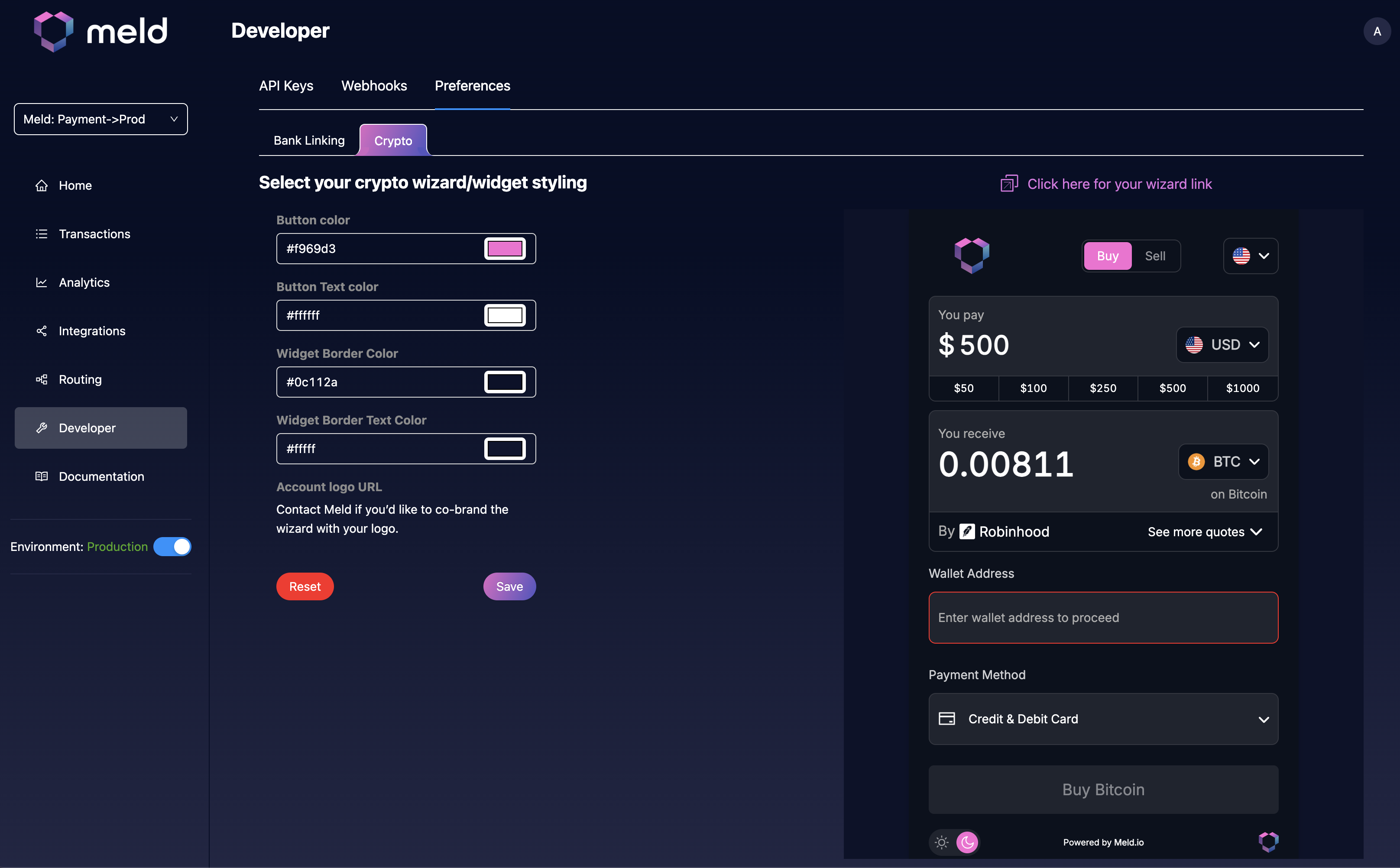Open the Bank Linking tab

309,141
